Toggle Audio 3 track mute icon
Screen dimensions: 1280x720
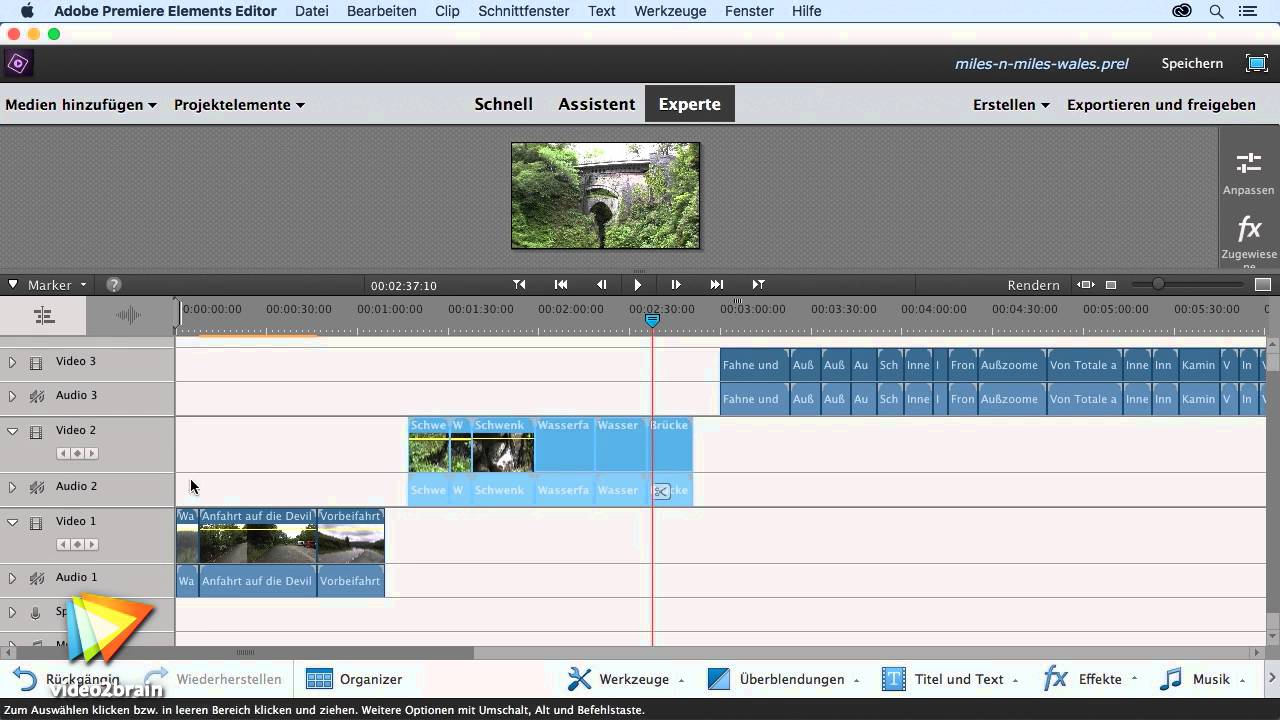[x=37, y=396]
